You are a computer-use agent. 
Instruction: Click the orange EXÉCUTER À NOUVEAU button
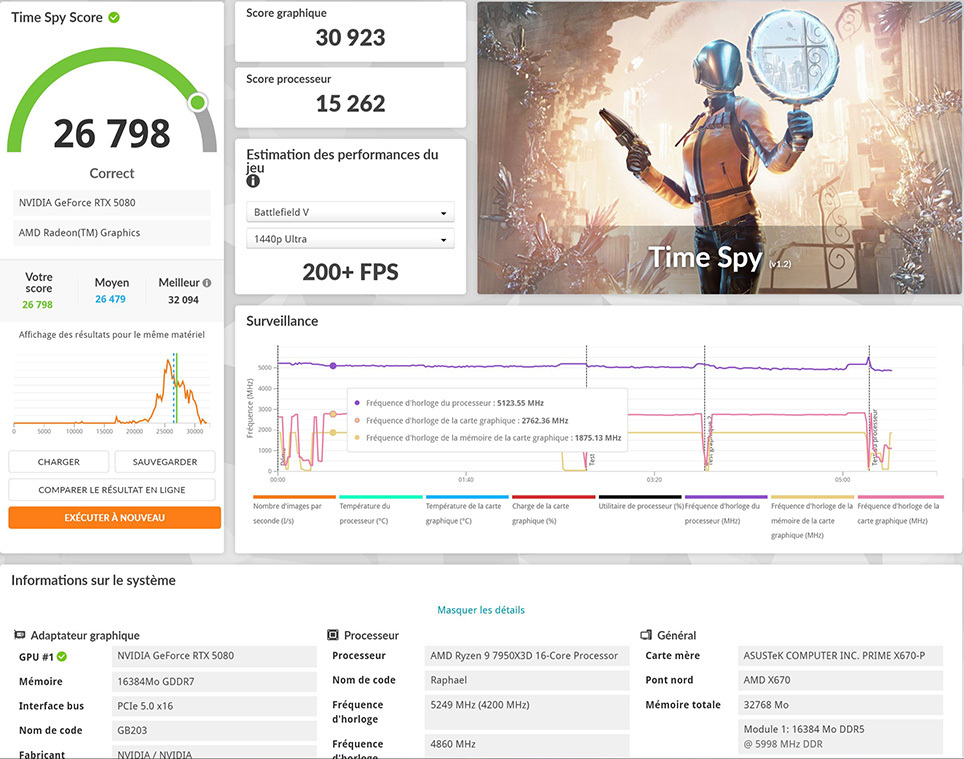tap(114, 517)
